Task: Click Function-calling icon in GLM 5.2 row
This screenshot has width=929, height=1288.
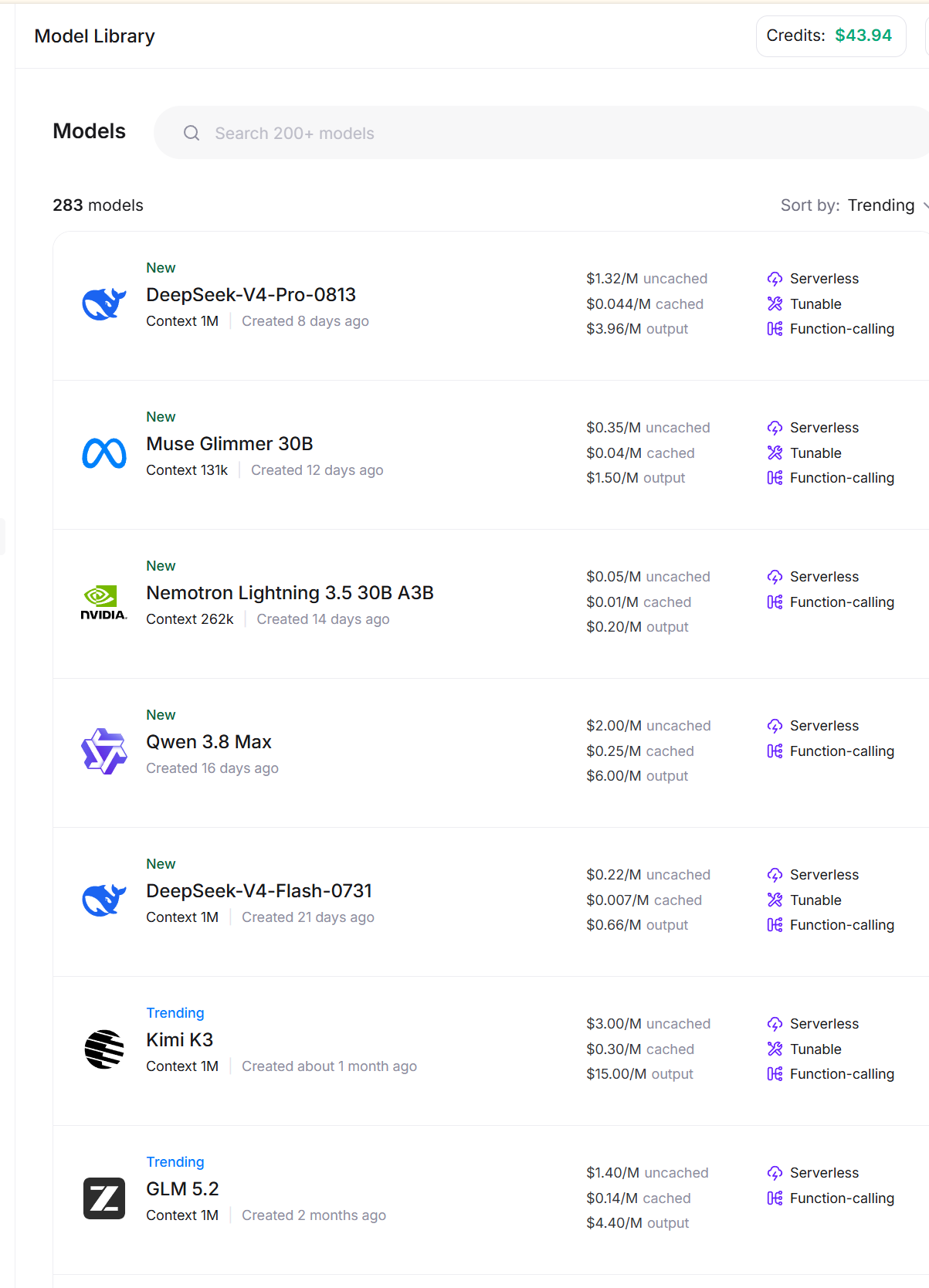Action: click(775, 1198)
